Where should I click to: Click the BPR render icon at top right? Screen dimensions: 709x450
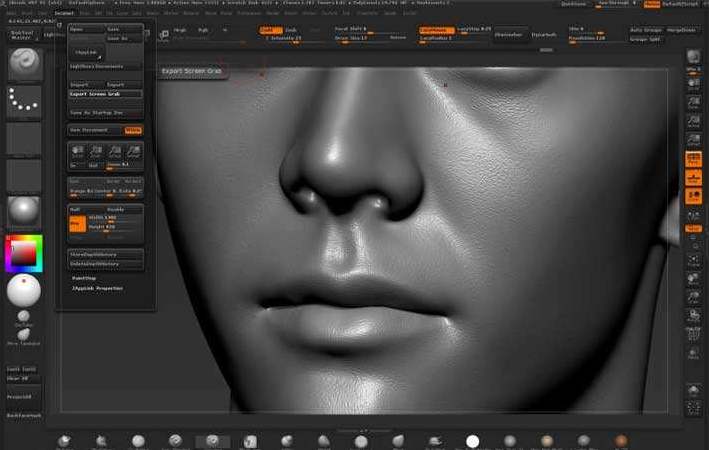693,53
